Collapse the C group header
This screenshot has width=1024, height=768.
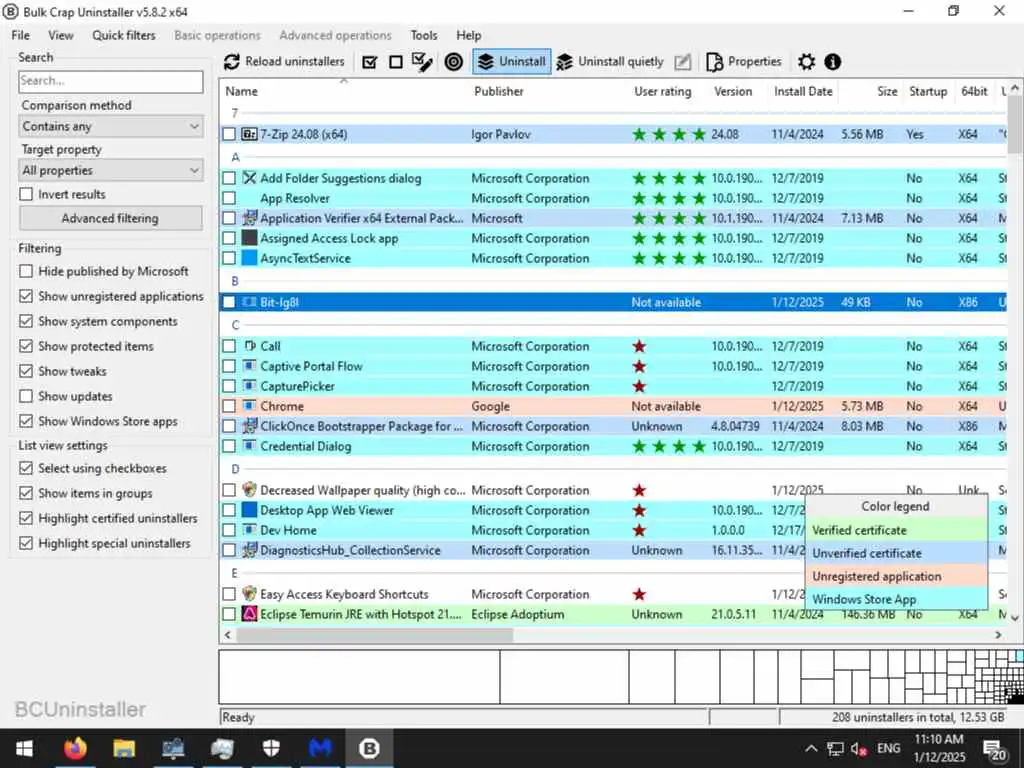pos(236,325)
